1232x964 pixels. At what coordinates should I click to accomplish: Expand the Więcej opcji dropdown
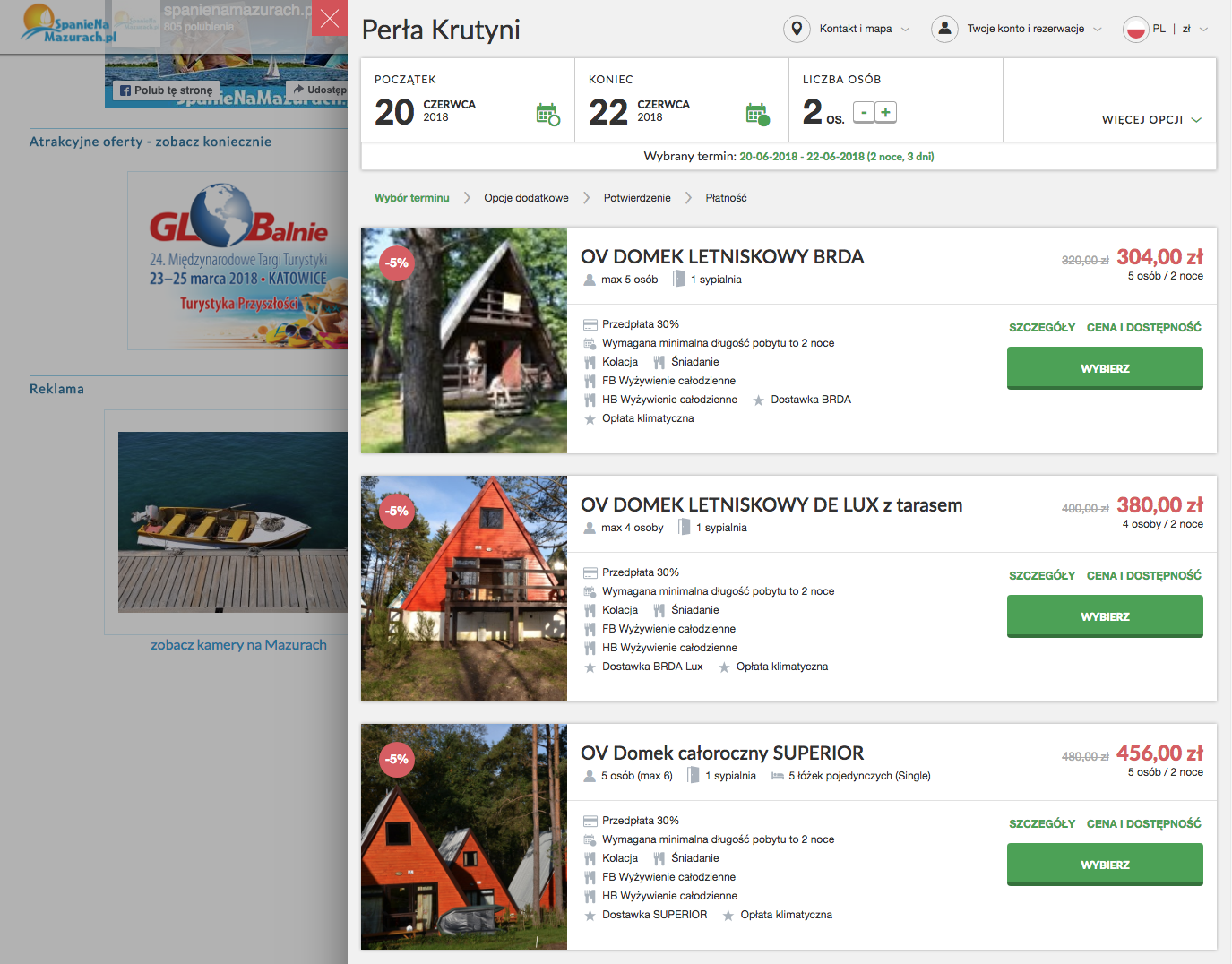(1151, 119)
